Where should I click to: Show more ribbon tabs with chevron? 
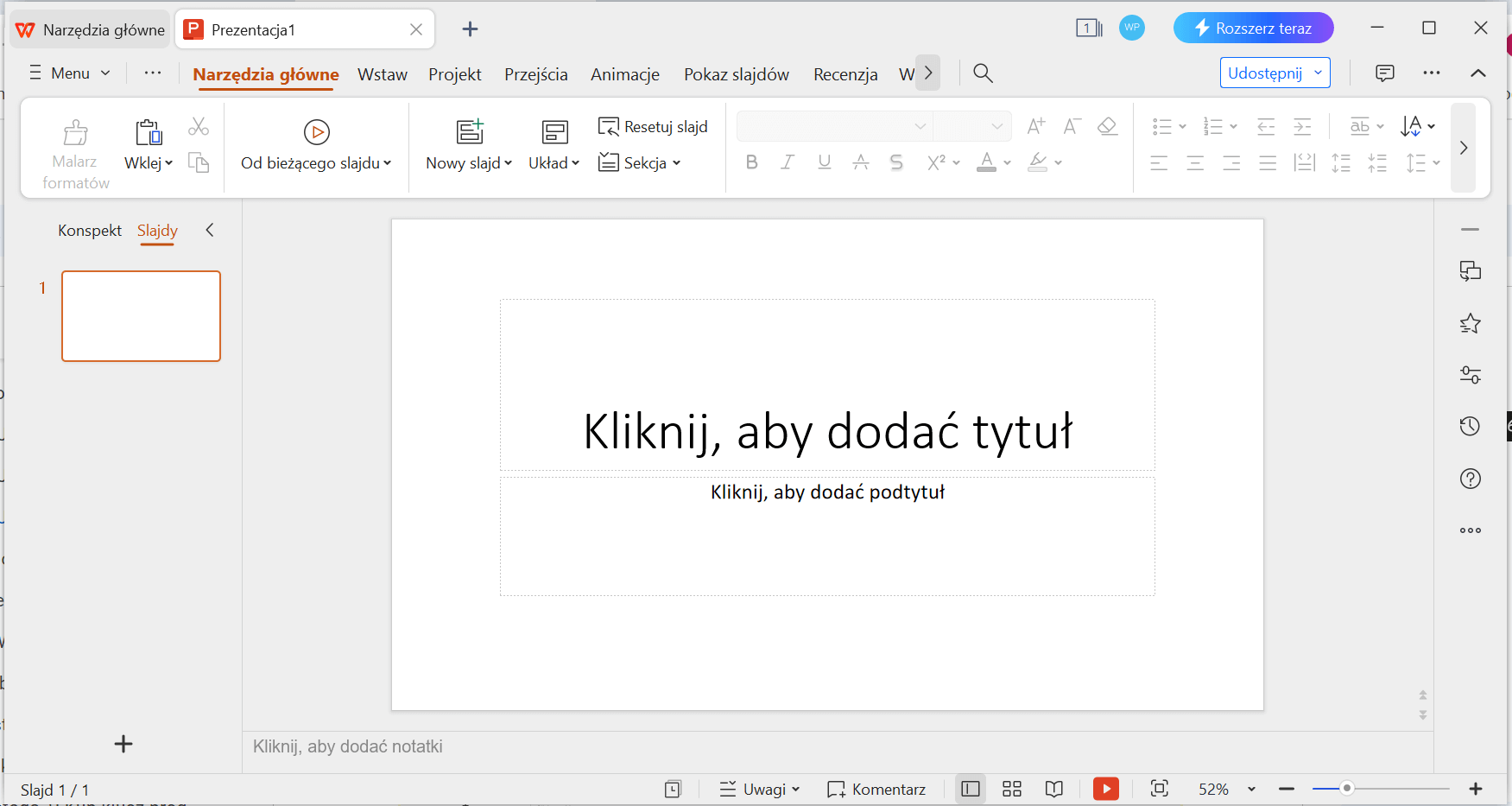[x=927, y=73]
